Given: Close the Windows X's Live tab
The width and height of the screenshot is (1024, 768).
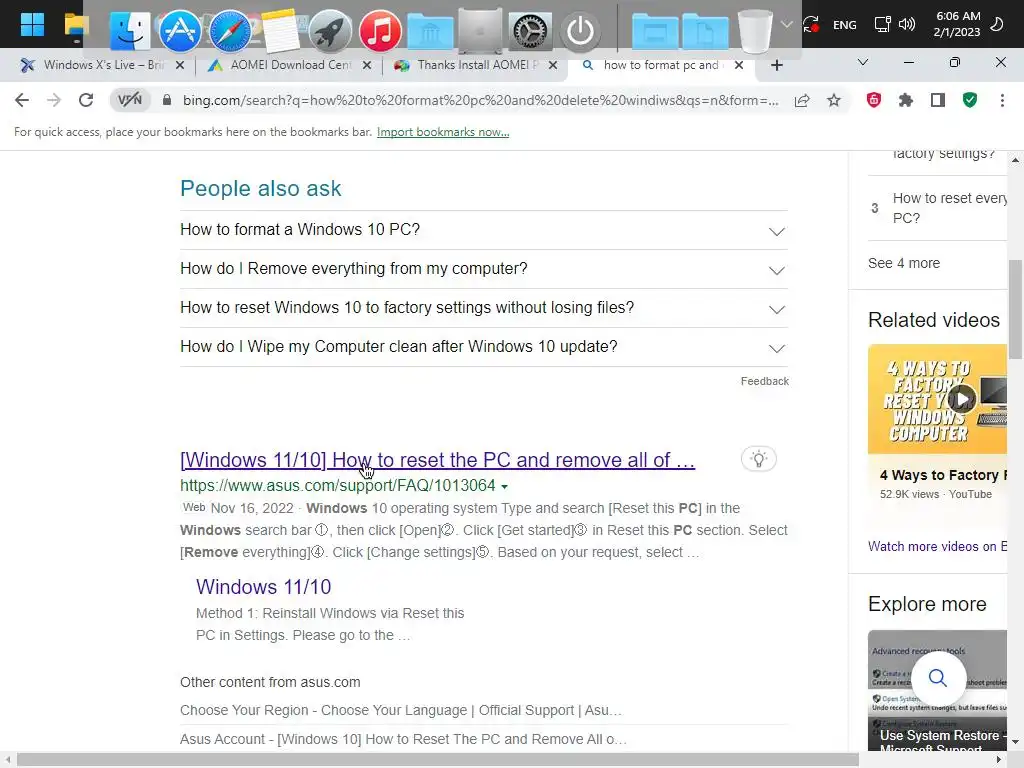Looking at the screenshot, I should (180, 65).
